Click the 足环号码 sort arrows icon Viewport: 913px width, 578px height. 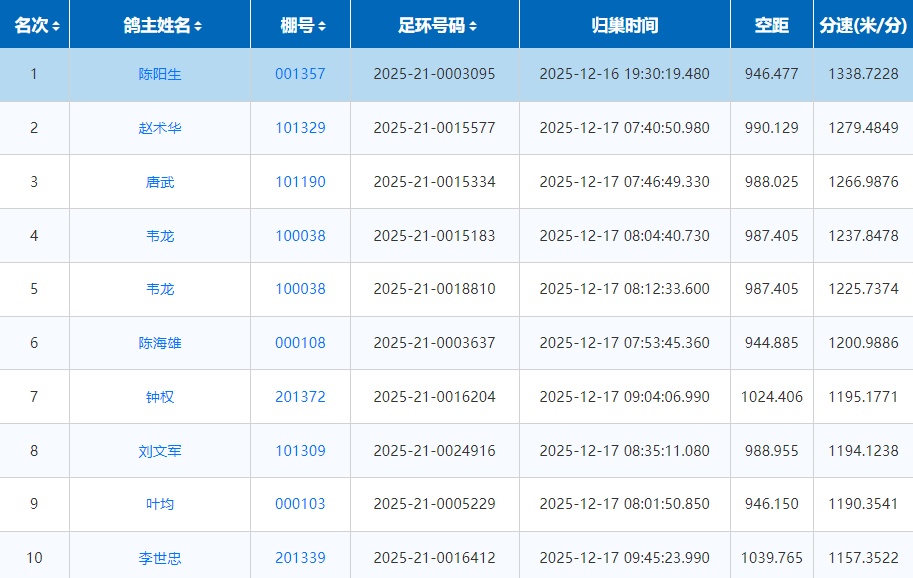click(473, 26)
